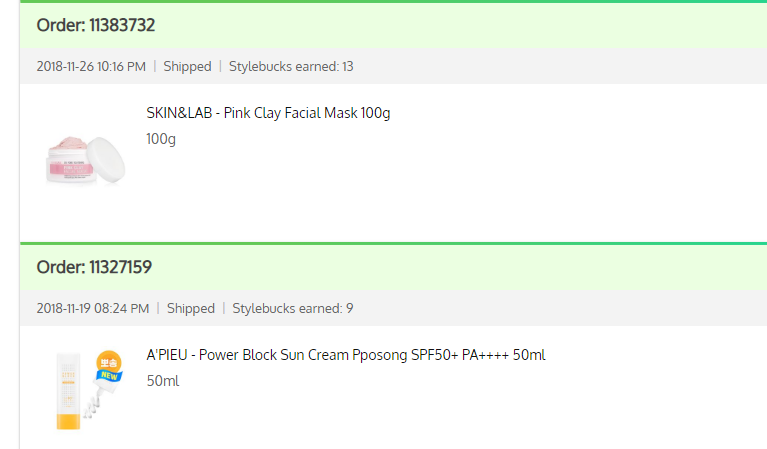Click the 100g size label
The image size is (767, 449).
point(161,139)
